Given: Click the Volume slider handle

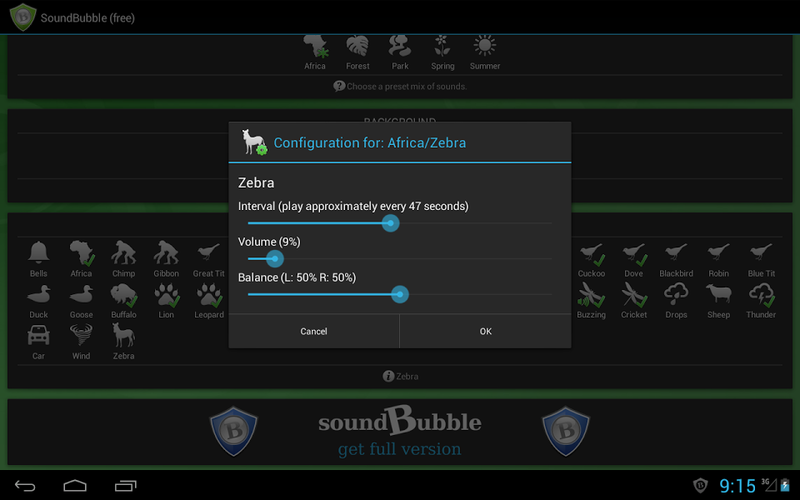Looking at the screenshot, I should point(275,259).
